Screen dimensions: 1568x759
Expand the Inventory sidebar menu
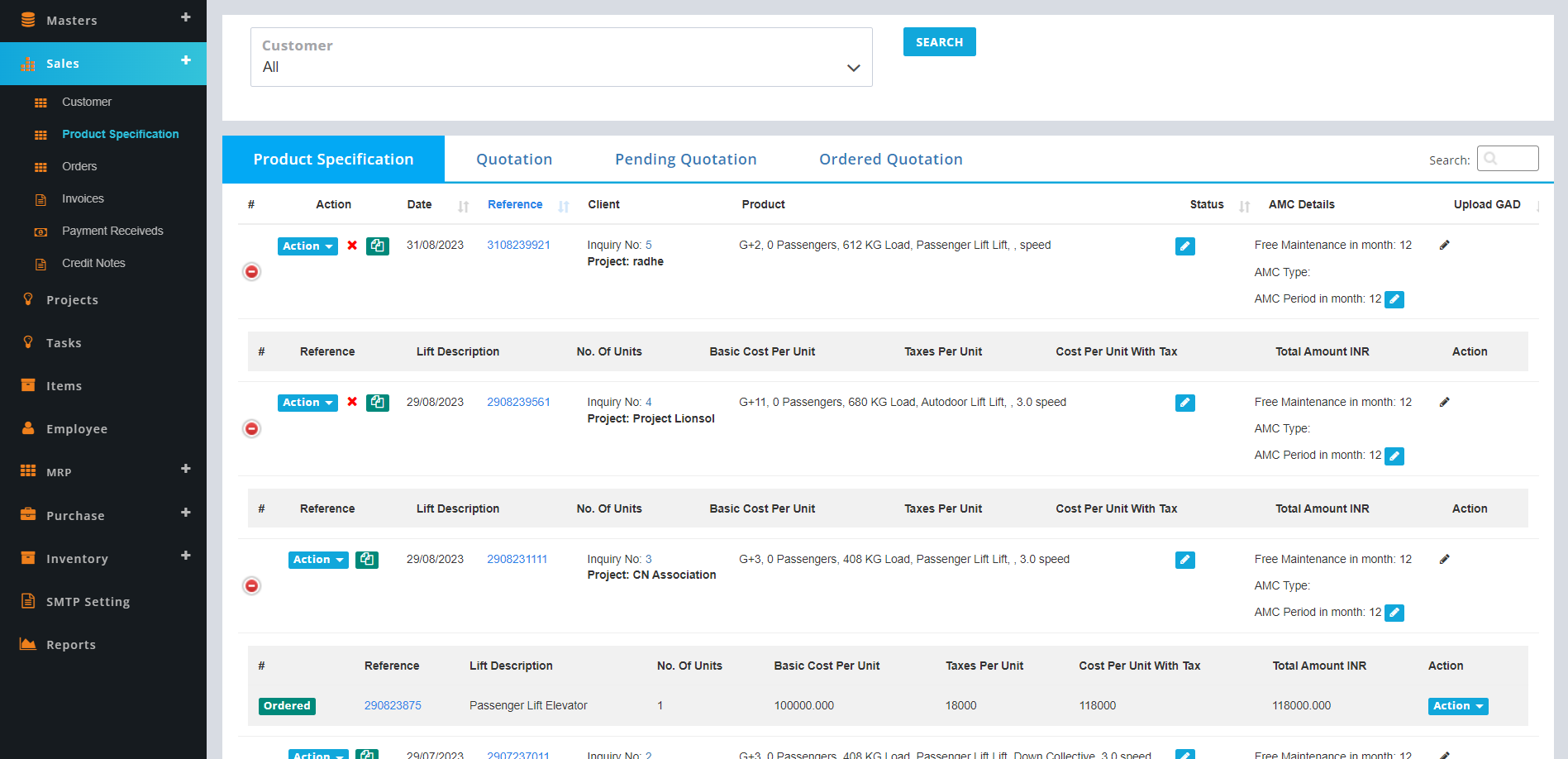[186, 556]
